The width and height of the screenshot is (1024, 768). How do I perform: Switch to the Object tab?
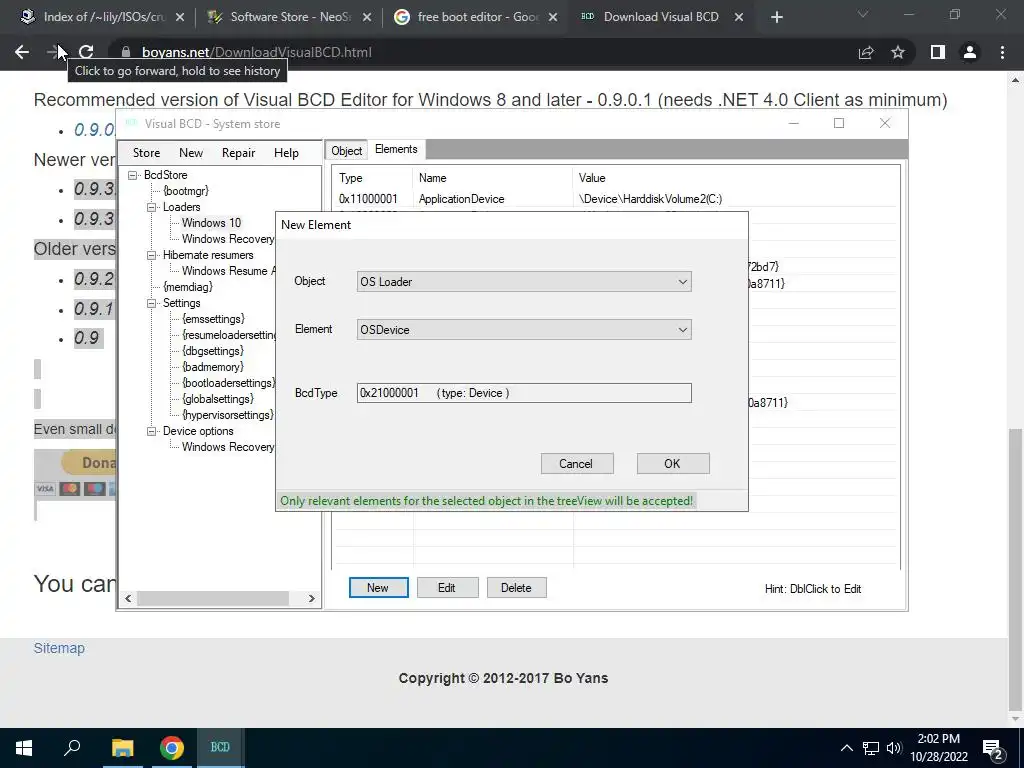(x=346, y=151)
